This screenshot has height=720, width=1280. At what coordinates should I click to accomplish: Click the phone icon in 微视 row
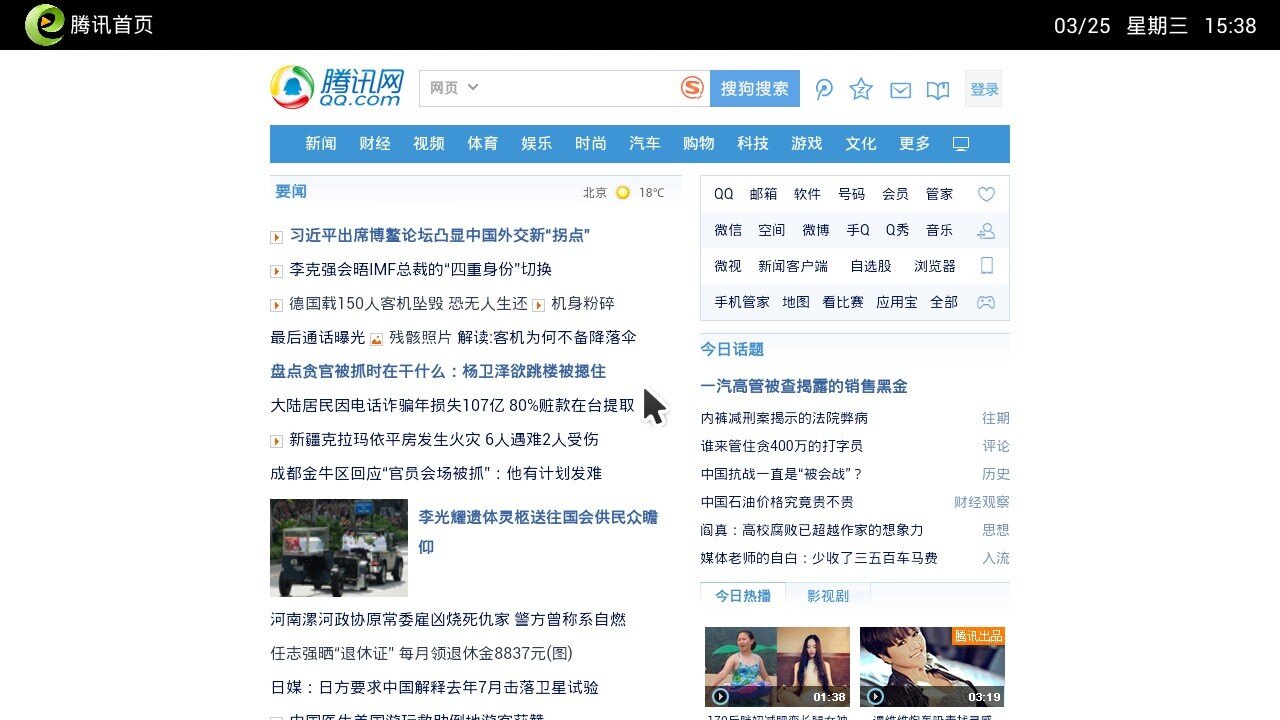986,266
